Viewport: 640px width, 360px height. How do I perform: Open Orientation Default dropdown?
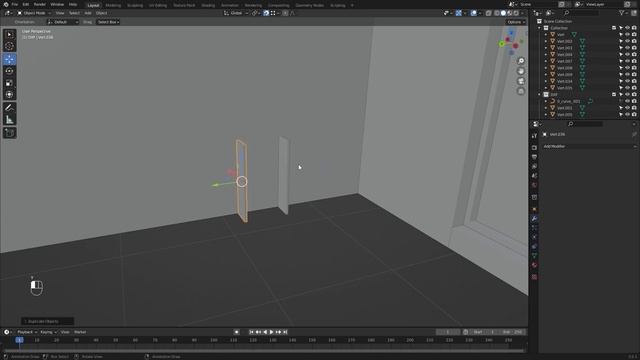(62, 22)
